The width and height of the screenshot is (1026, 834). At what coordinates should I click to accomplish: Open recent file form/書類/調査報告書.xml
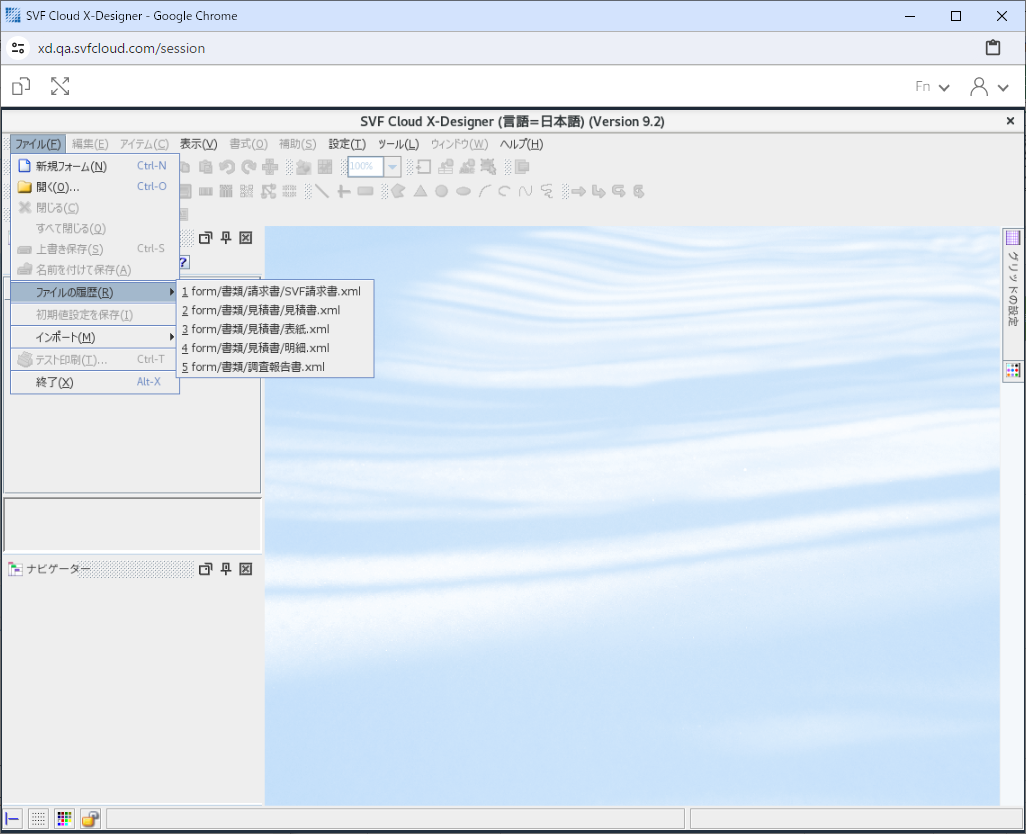tap(275, 367)
